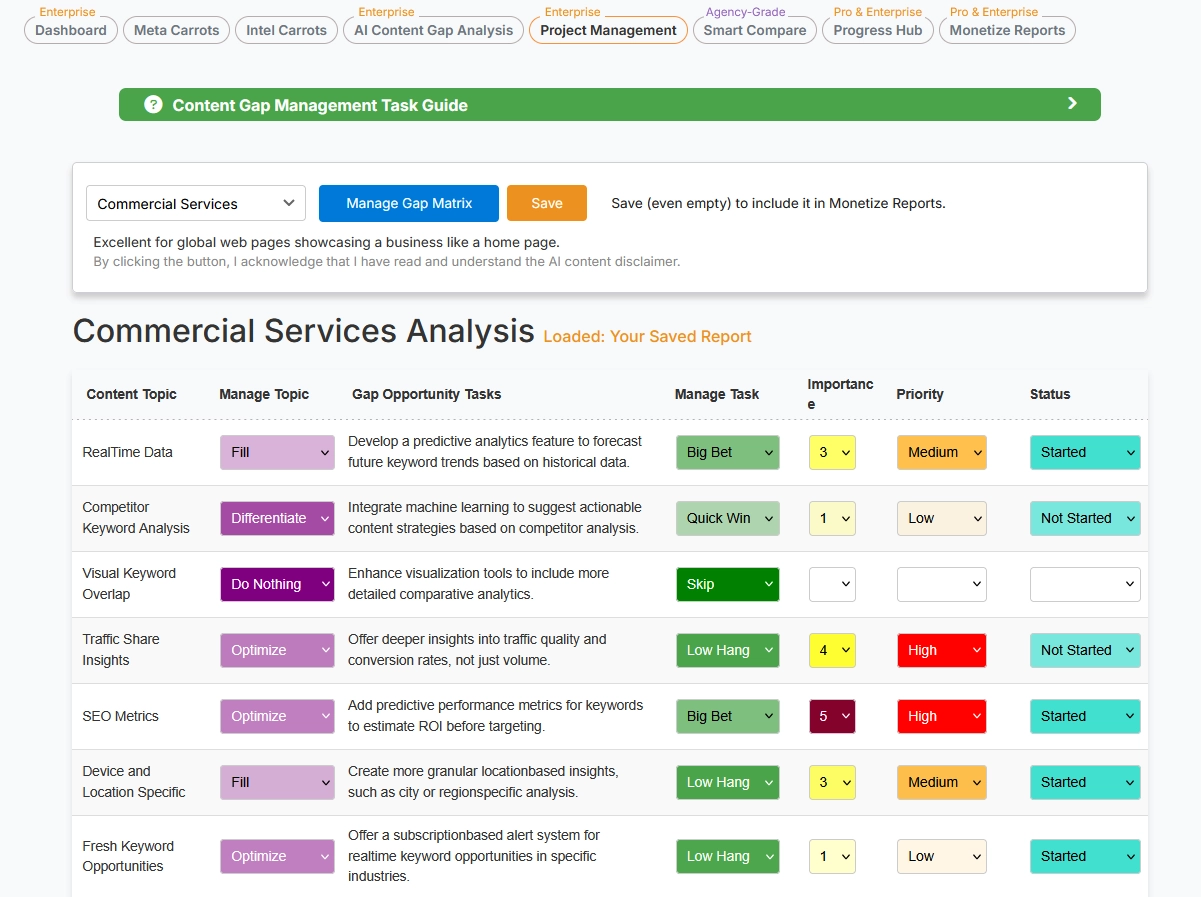Click the AI content disclaimer acknowledgement text

point(387,262)
